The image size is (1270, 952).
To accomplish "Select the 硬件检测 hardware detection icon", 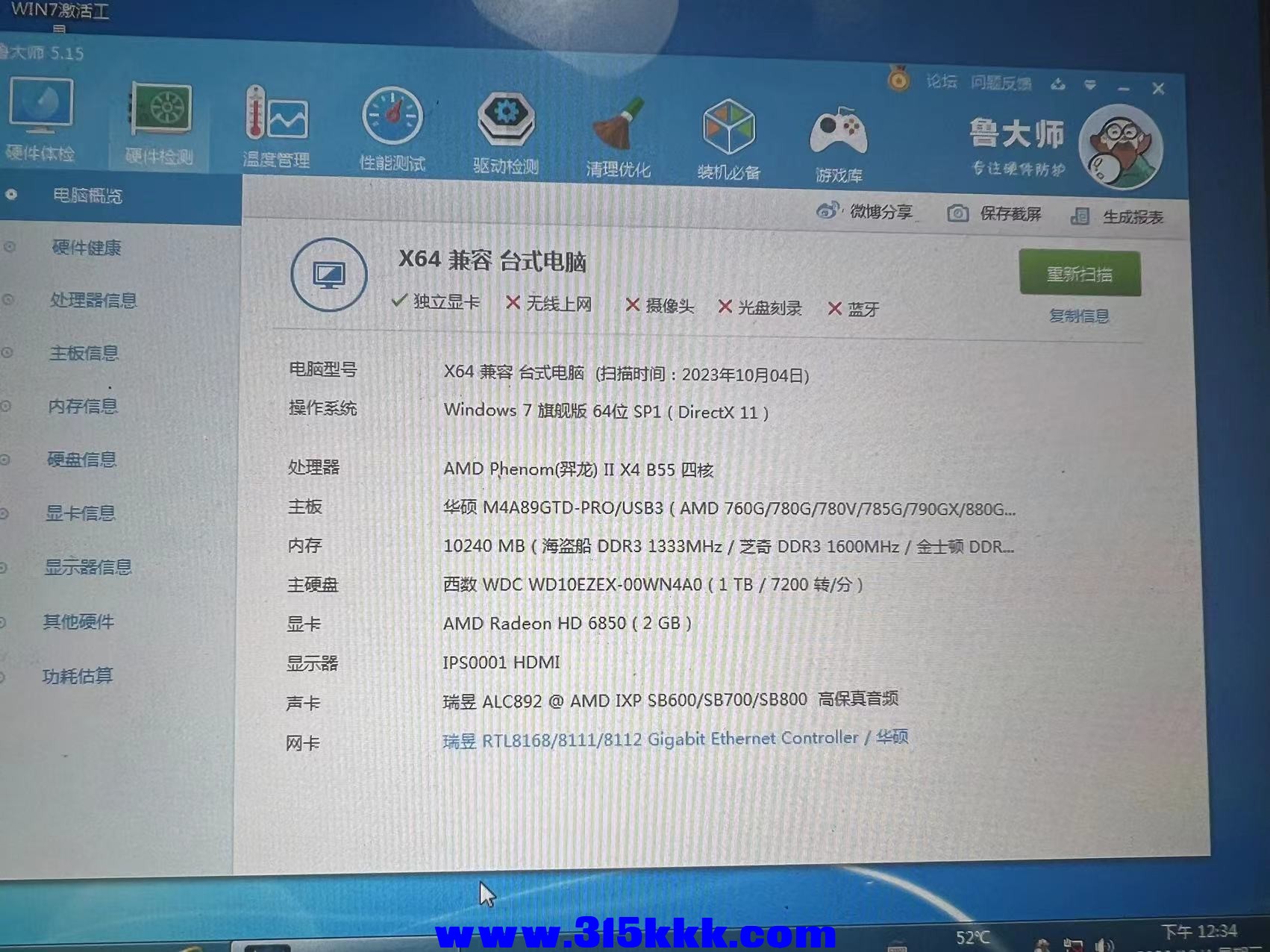I will [x=160, y=122].
